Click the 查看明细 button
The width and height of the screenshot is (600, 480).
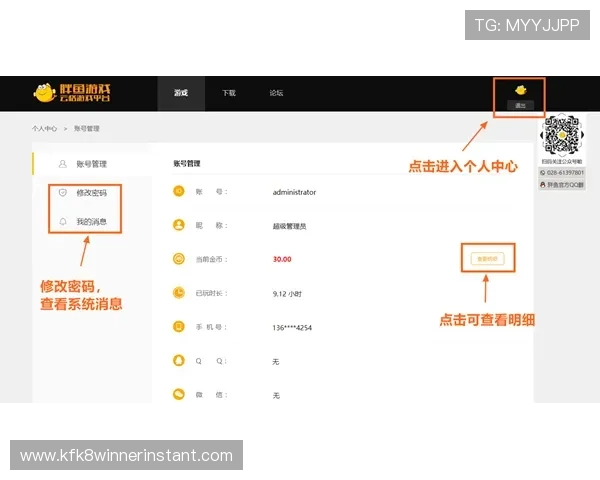coord(488,259)
